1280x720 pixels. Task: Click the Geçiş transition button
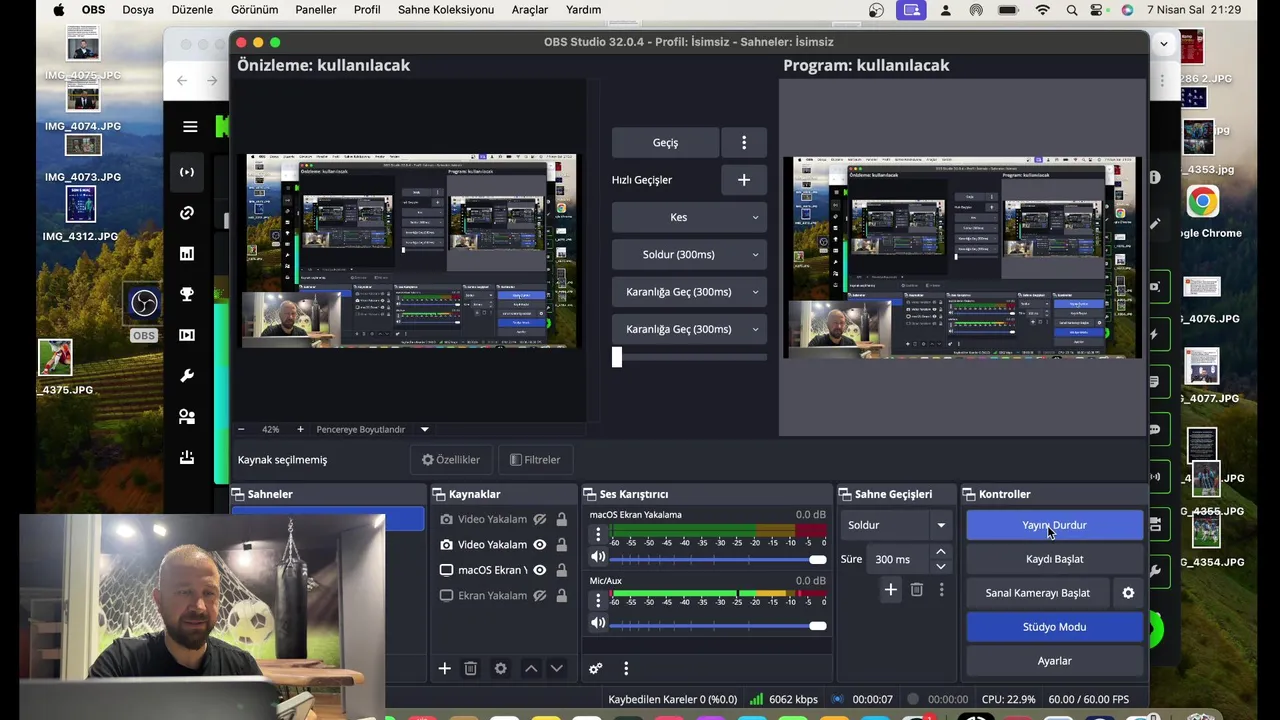pyautogui.click(x=665, y=143)
